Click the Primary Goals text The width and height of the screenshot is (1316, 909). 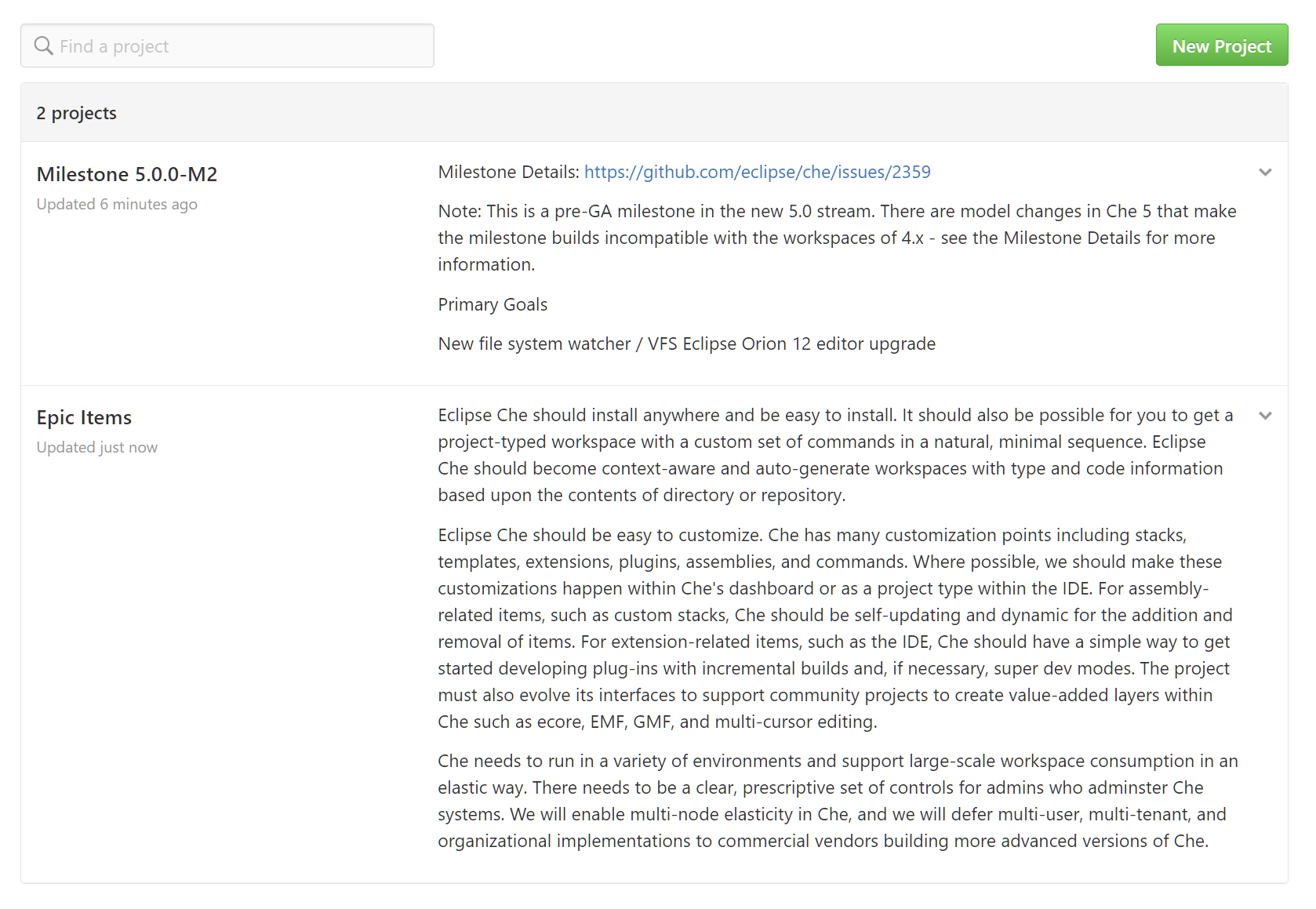click(493, 304)
